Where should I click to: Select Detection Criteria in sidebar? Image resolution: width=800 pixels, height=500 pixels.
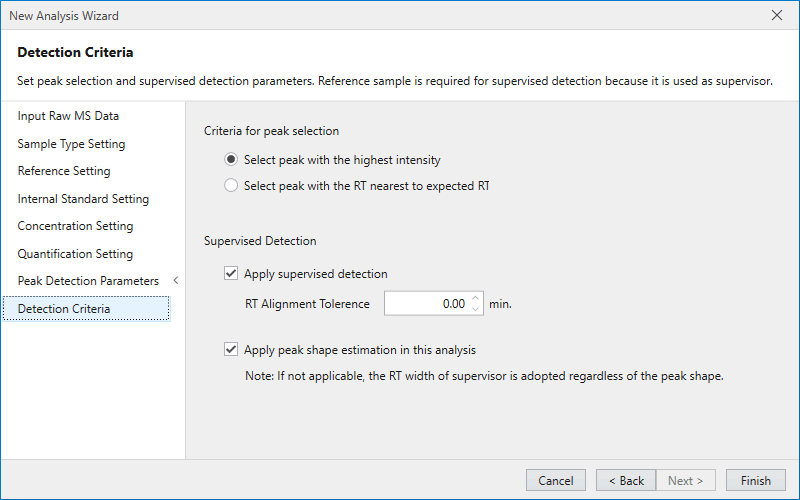[x=64, y=309]
